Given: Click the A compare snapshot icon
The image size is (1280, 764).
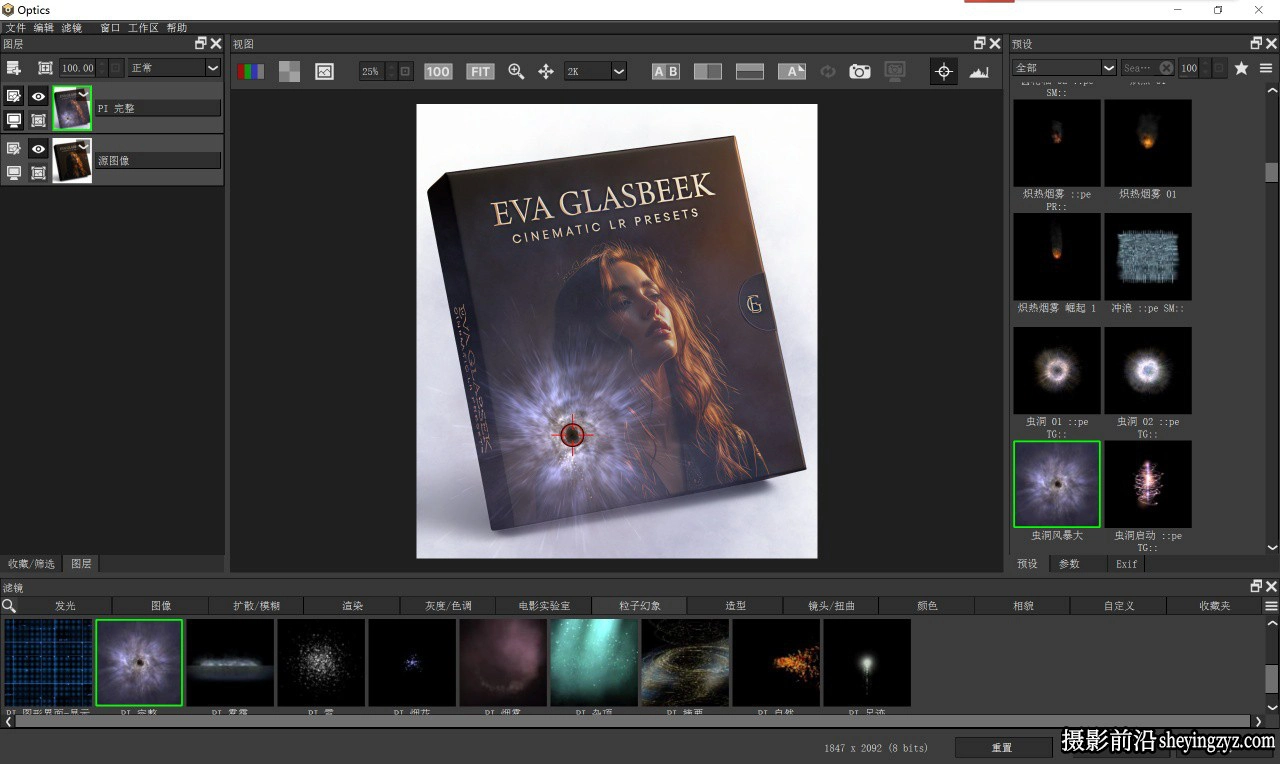Looking at the screenshot, I should point(792,71).
